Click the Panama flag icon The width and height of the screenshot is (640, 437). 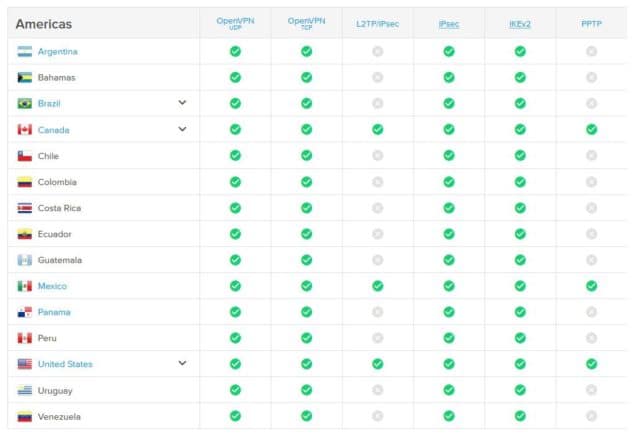(24, 312)
